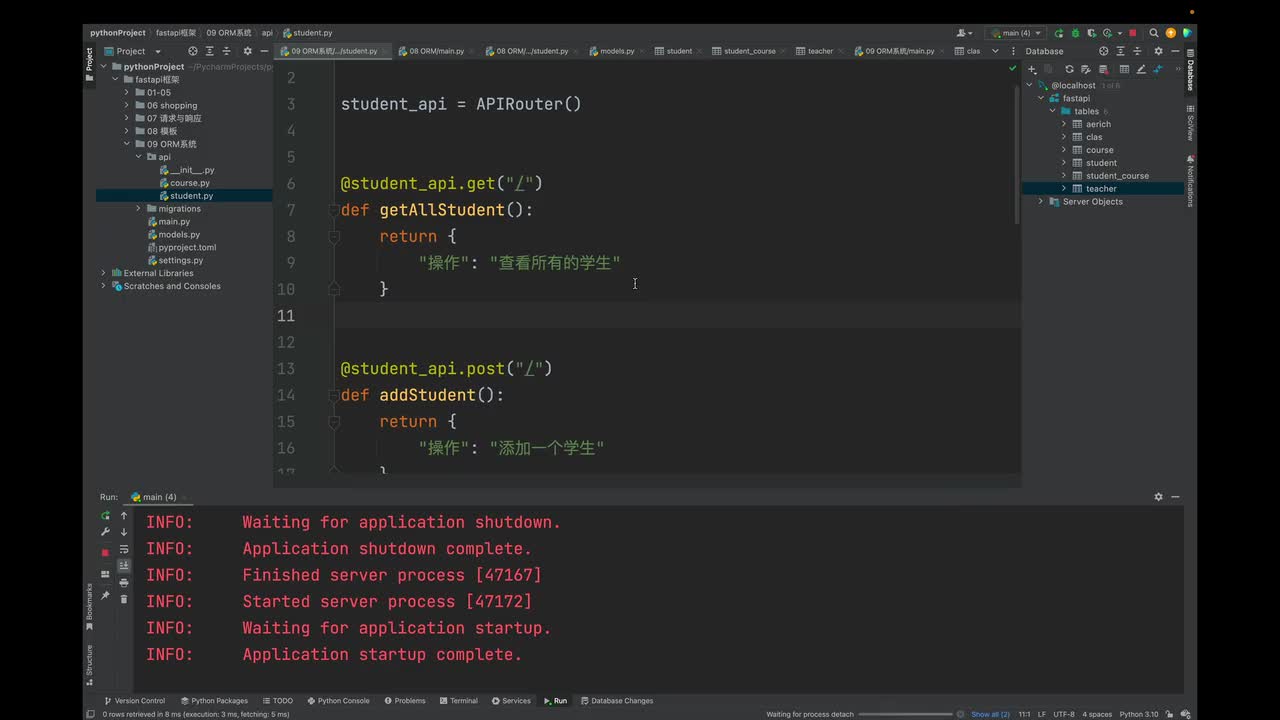This screenshot has width=1280, height=720.
Task: Expand the Server Objects node
Action: coord(1041,201)
